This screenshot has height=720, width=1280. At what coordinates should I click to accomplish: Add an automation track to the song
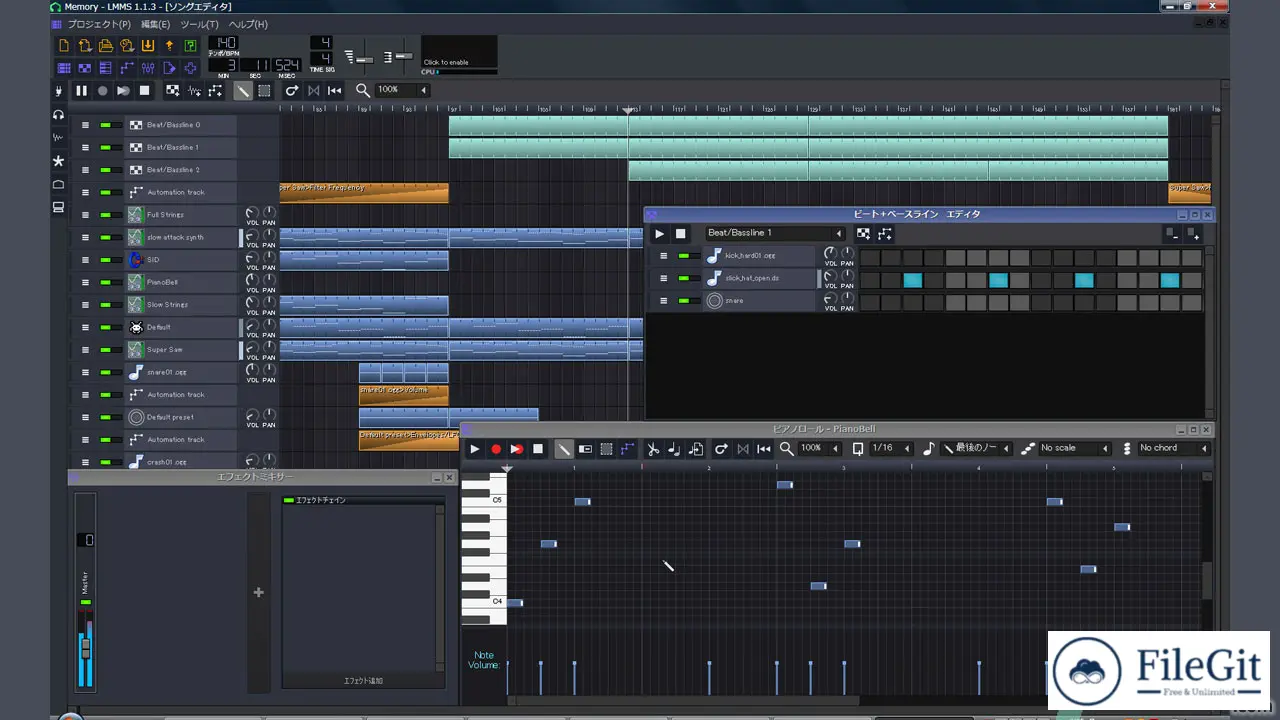tap(215, 90)
